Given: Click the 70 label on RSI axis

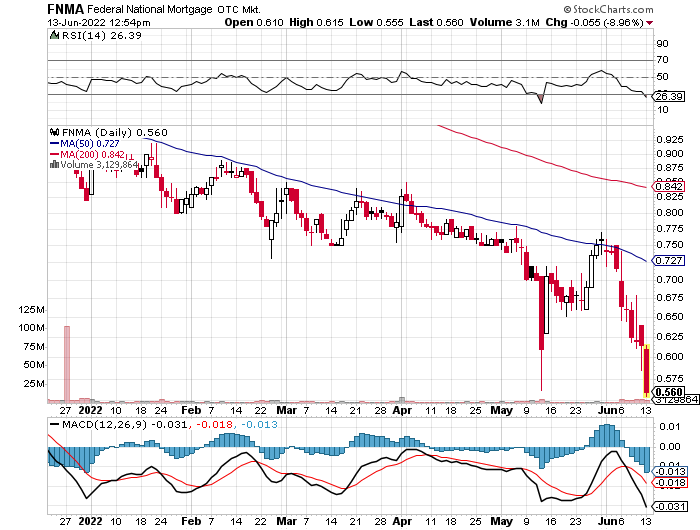Looking at the screenshot, I should (x=662, y=60).
